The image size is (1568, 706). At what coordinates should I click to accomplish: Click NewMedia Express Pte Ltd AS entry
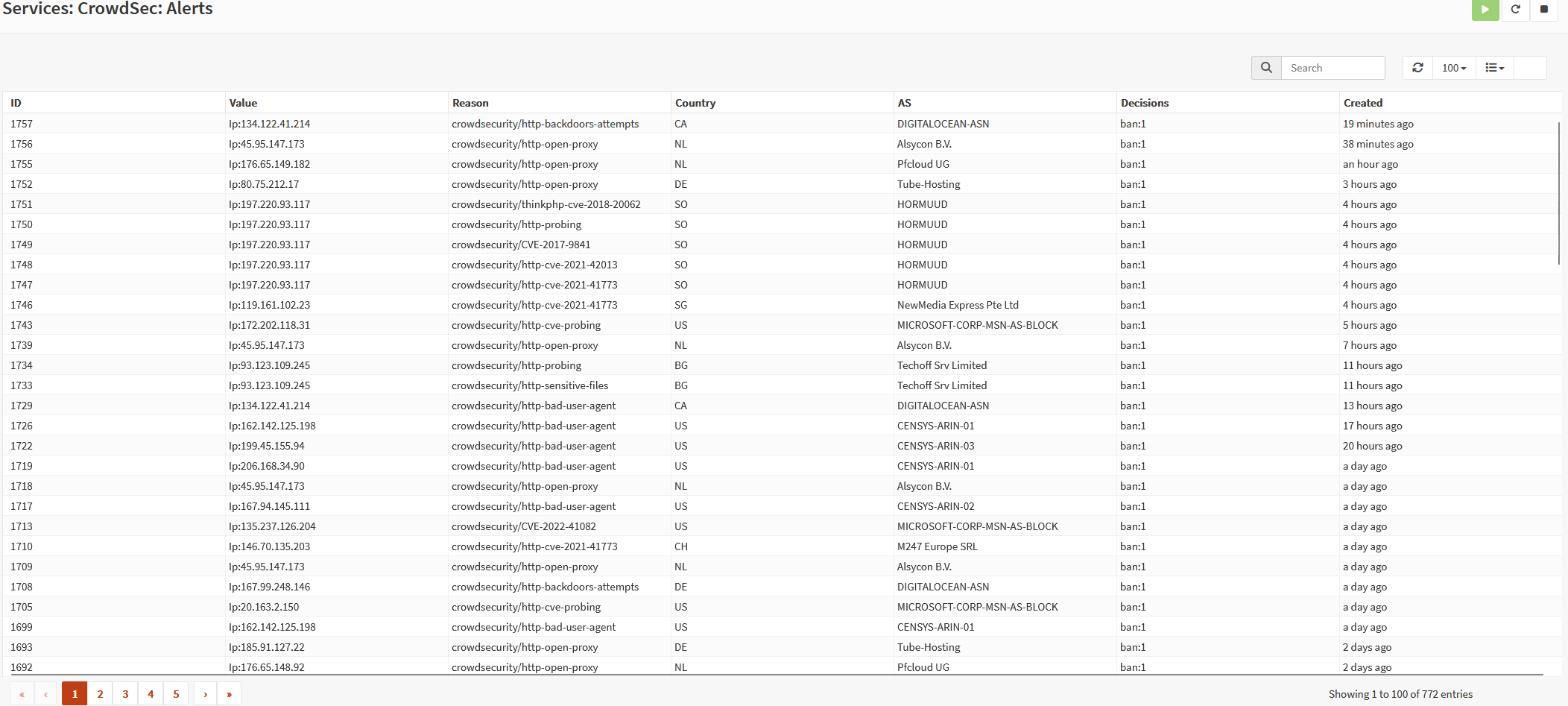pyautogui.click(x=958, y=305)
